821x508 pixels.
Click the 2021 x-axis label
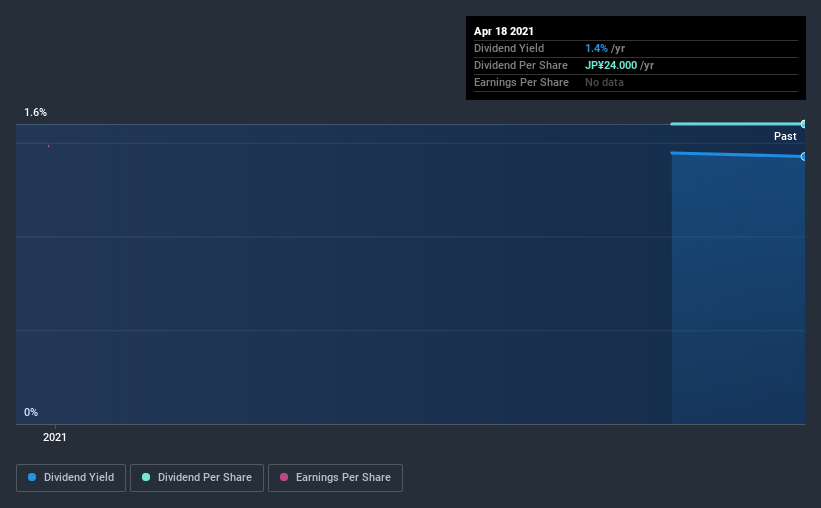(x=54, y=437)
